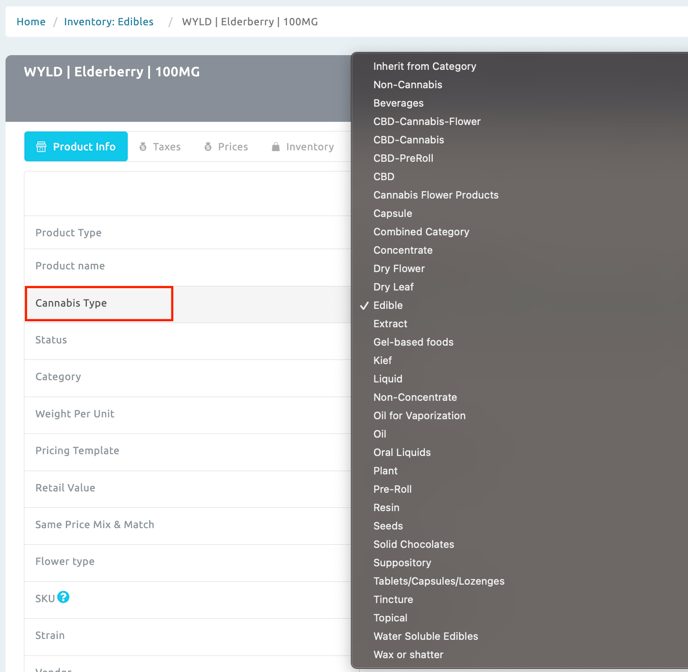Click the Flower type label

pos(64,561)
